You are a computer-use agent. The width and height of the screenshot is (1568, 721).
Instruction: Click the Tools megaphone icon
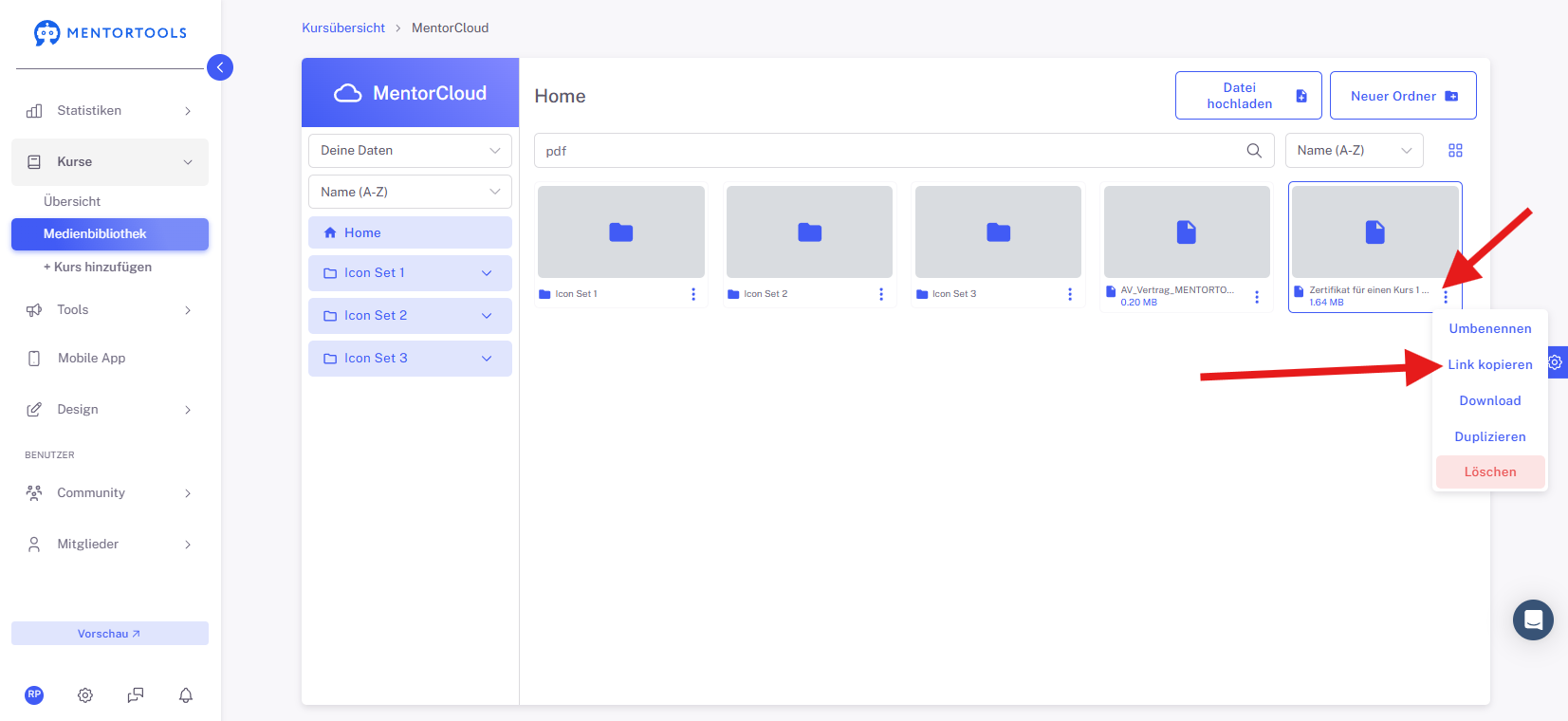(x=34, y=310)
